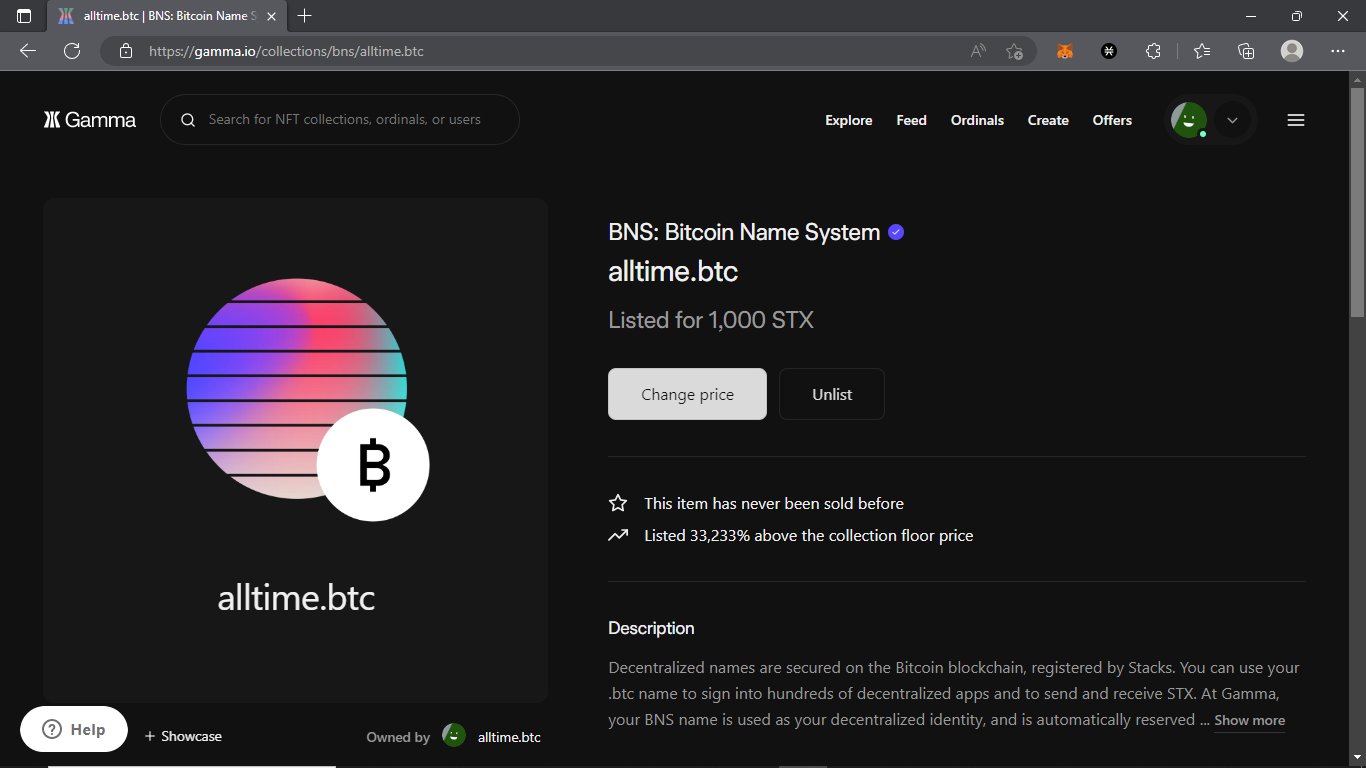Click the Gamma logo in the top left
This screenshot has height=768, width=1366.
coord(89,119)
